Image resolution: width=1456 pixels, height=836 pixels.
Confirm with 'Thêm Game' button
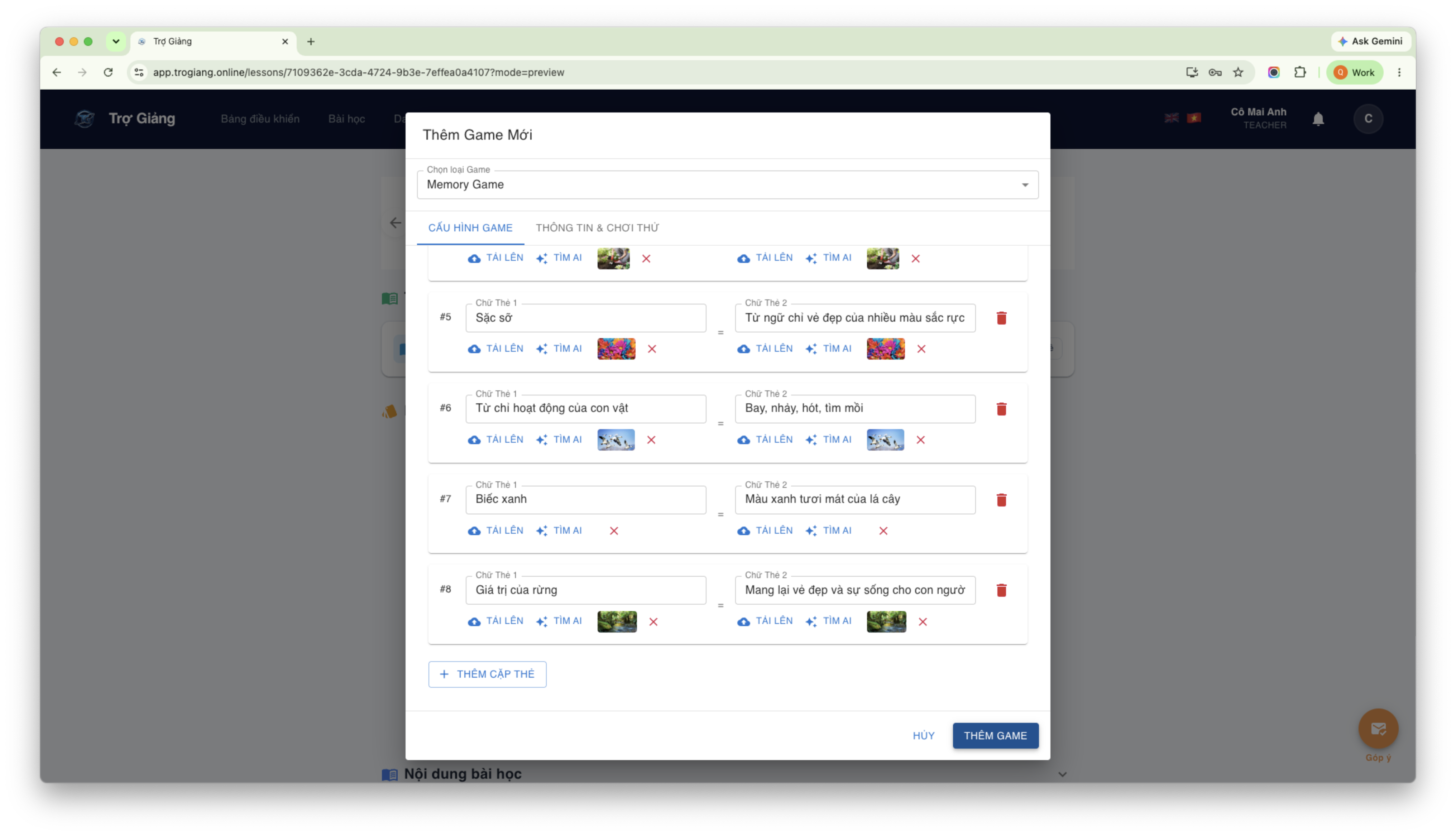(x=995, y=735)
